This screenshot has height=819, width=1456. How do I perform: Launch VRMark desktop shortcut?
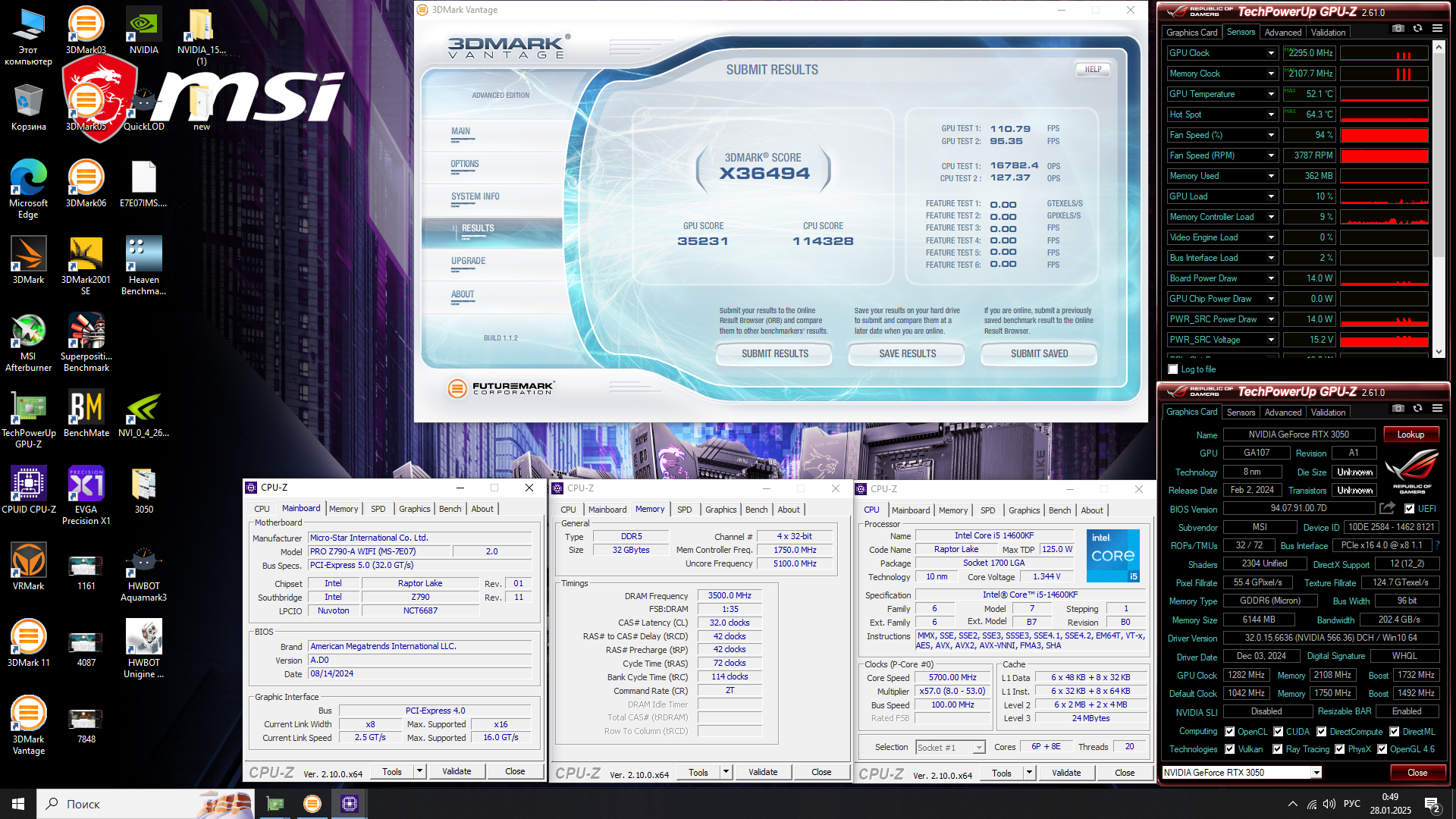click(x=28, y=566)
